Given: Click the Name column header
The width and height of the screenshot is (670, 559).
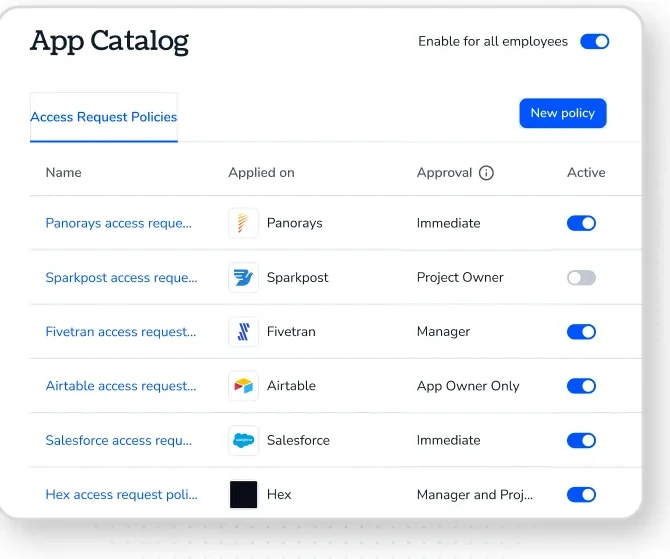Looking at the screenshot, I should pos(63,173).
